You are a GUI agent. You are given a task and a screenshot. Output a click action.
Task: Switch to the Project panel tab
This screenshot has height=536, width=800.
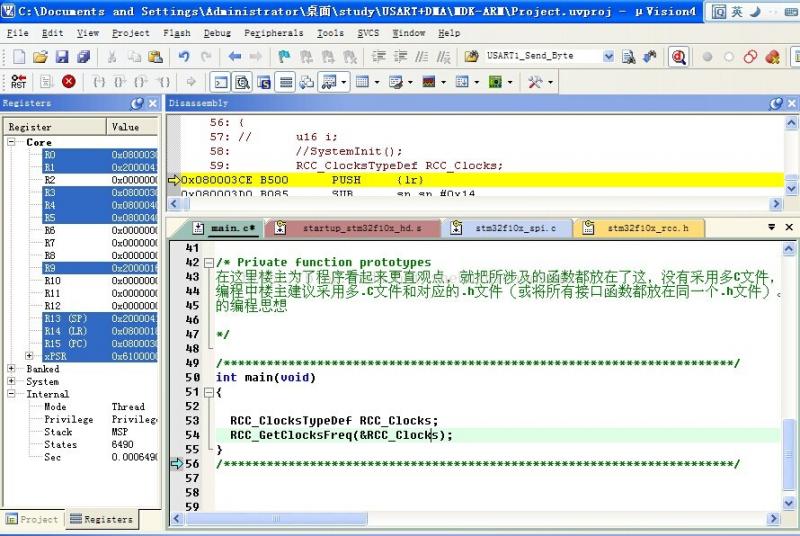click(32, 520)
